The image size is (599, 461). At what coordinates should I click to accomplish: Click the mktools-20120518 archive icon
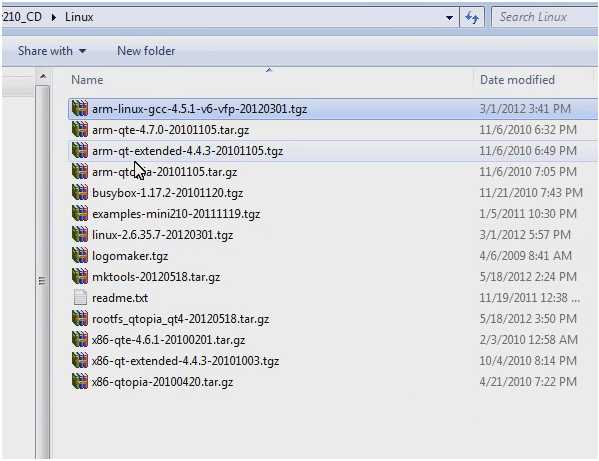80,277
